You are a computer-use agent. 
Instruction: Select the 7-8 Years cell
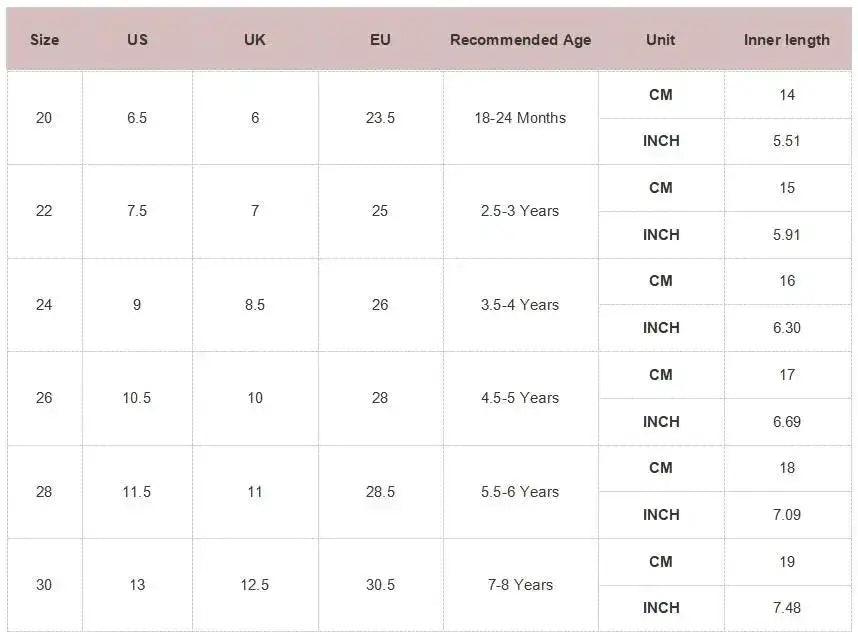[520, 585]
